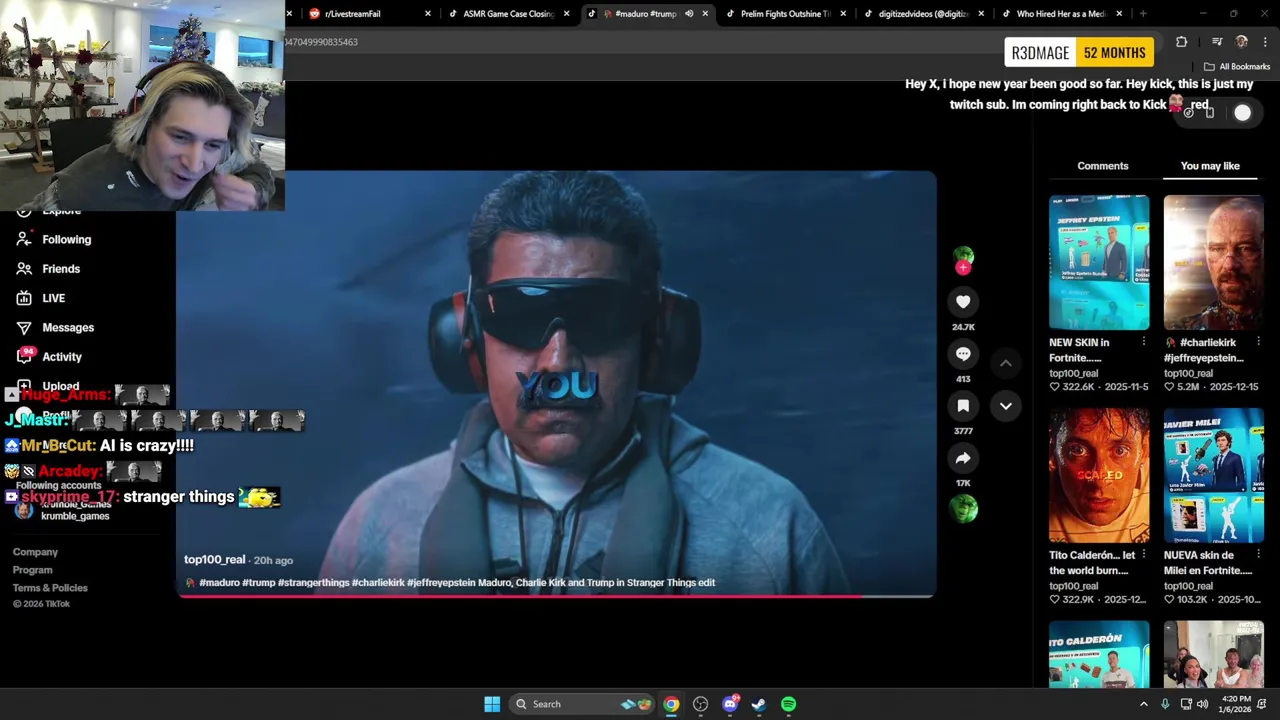Viewport: 1280px width, 720px height.
Task: Open Steam from the taskbar
Action: point(759,704)
